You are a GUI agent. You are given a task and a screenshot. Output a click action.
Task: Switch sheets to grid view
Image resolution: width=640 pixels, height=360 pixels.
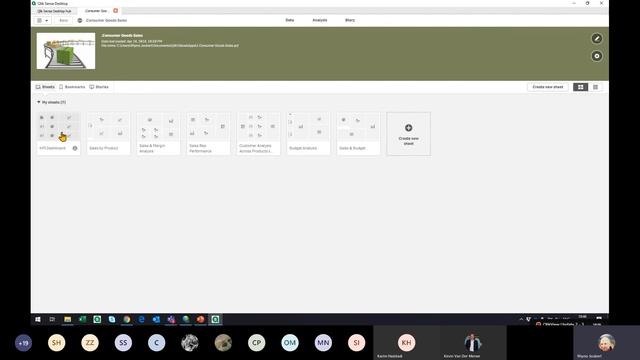coord(580,87)
